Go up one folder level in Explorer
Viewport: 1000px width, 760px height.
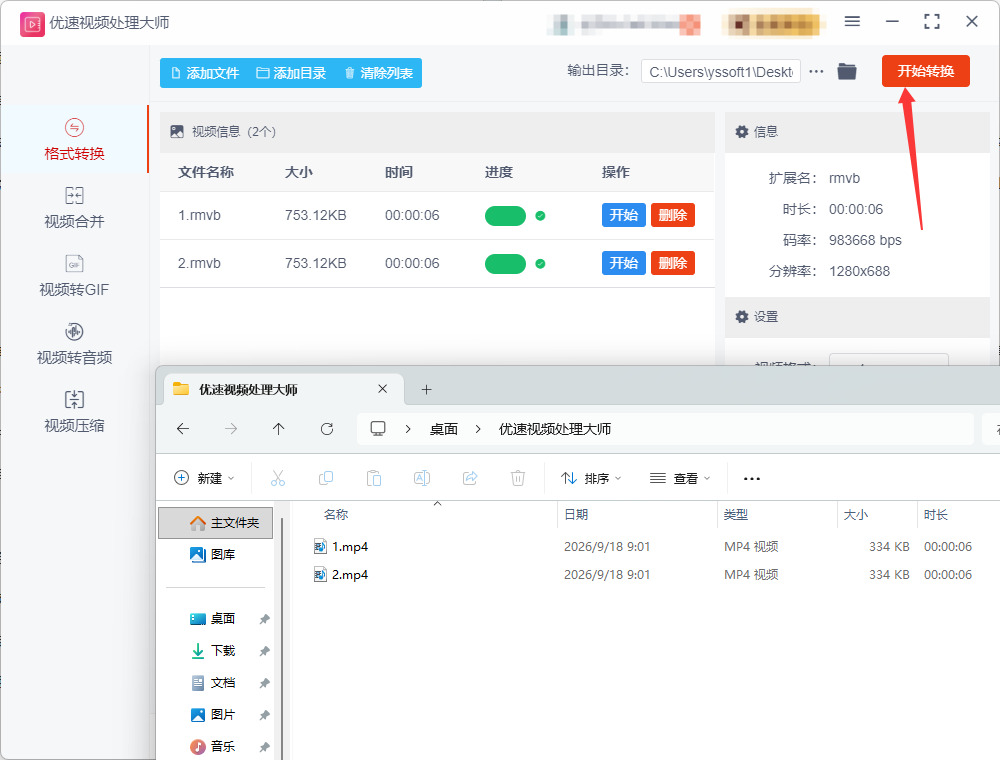pos(279,429)
